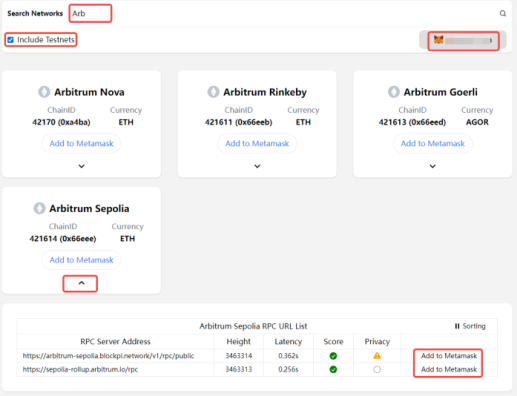Click the height value 3463313
This screenshot has height=396, width=517.
pyautogui.click(x=239, y=369)
